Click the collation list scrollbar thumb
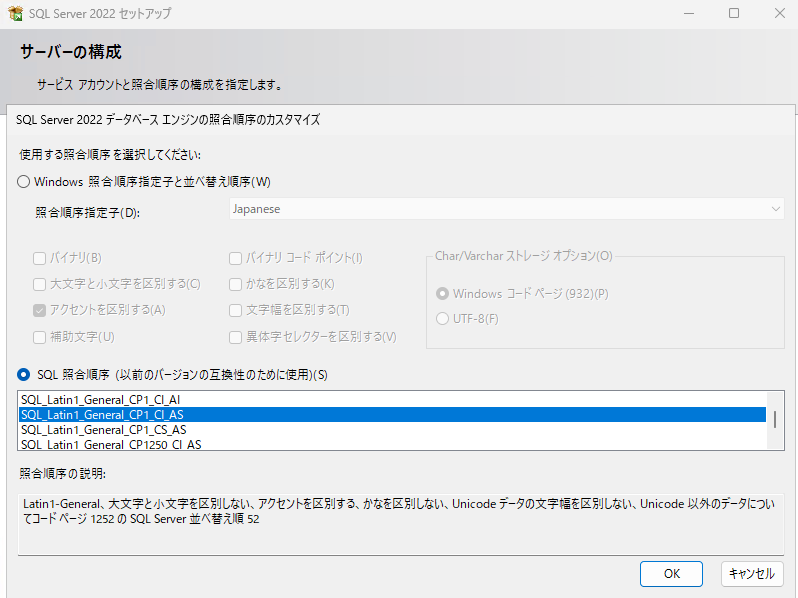Screen dimensions: 798x598 coord(775,419)
